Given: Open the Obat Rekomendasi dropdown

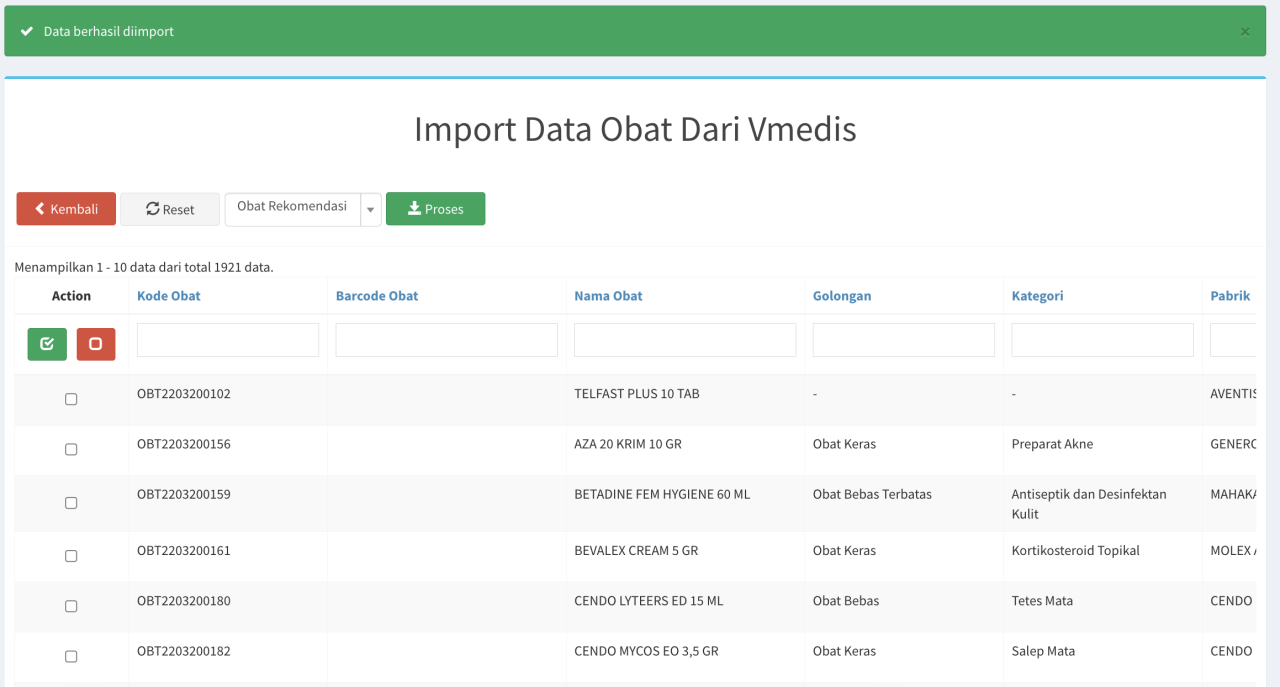Looking at the screenshot, I should click(292, 207).
